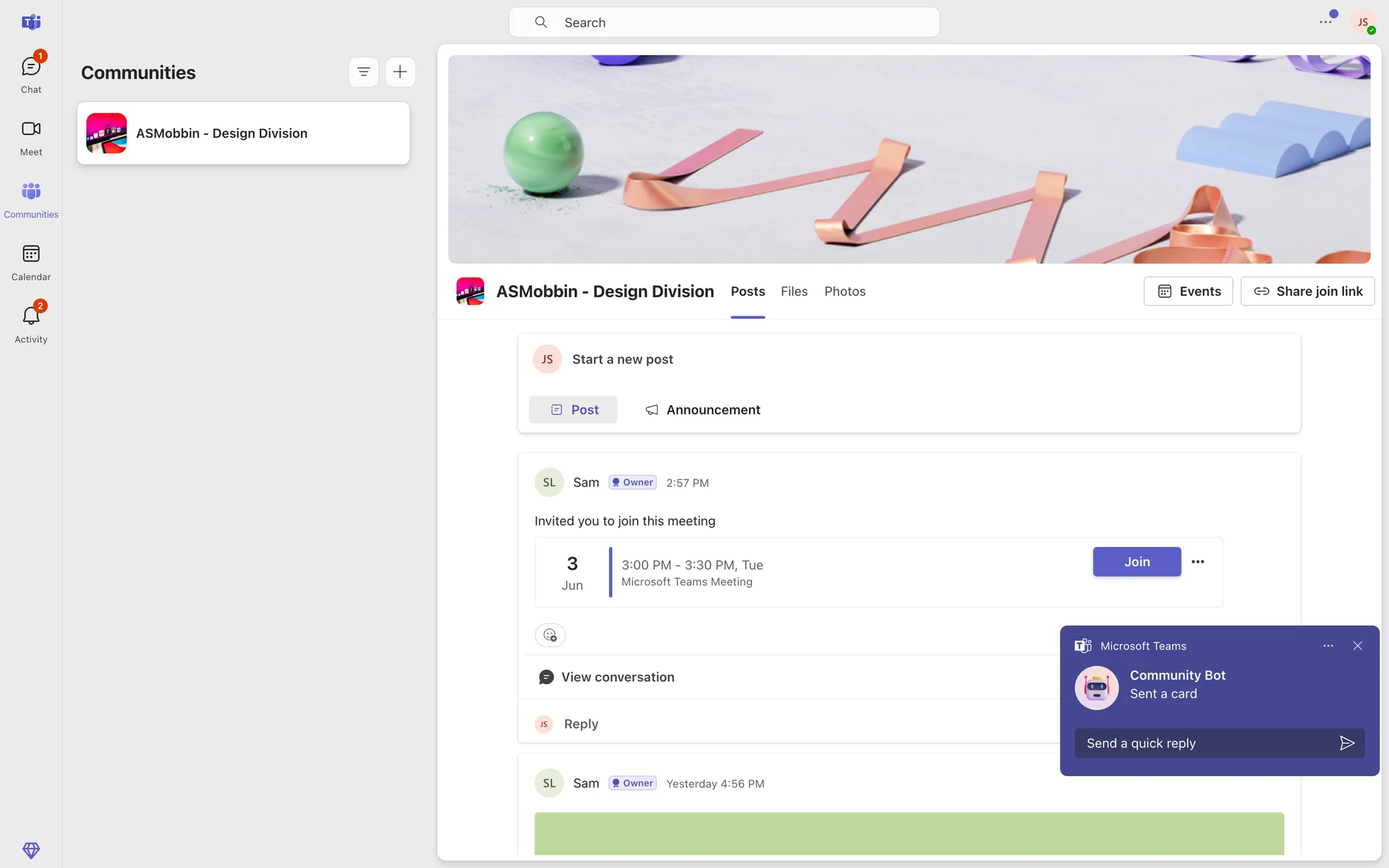Send the quick reply arrow
This screenshot has height=868, width=1389.
1346,743
